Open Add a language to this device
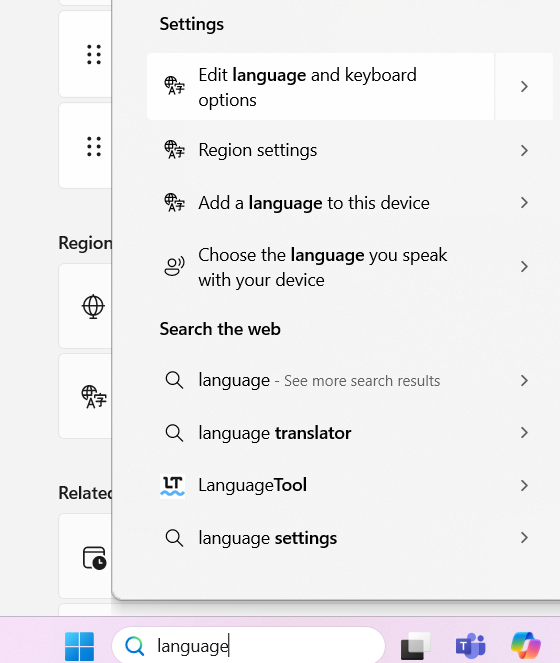The width and height of the screenshot is (560, 663). pos(321,203)
